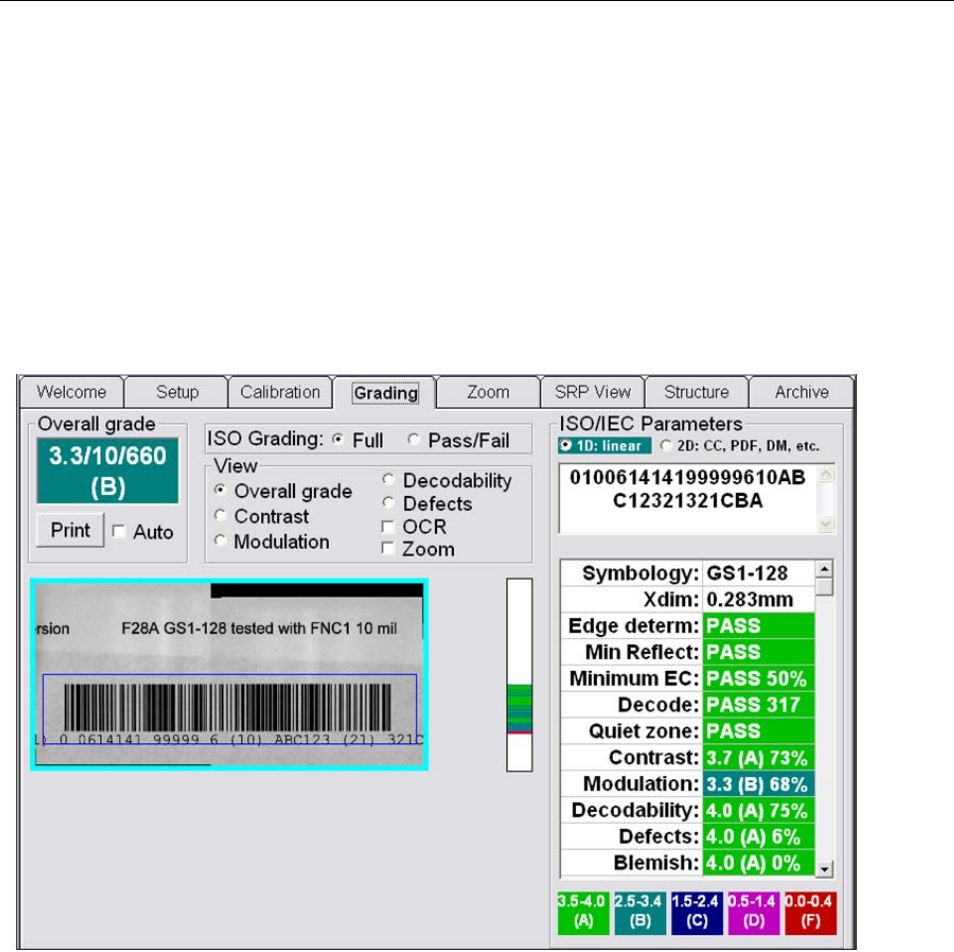
Task: Click the vertical scan grade bar
Action: pyautogui.click(x=520, y=675)
